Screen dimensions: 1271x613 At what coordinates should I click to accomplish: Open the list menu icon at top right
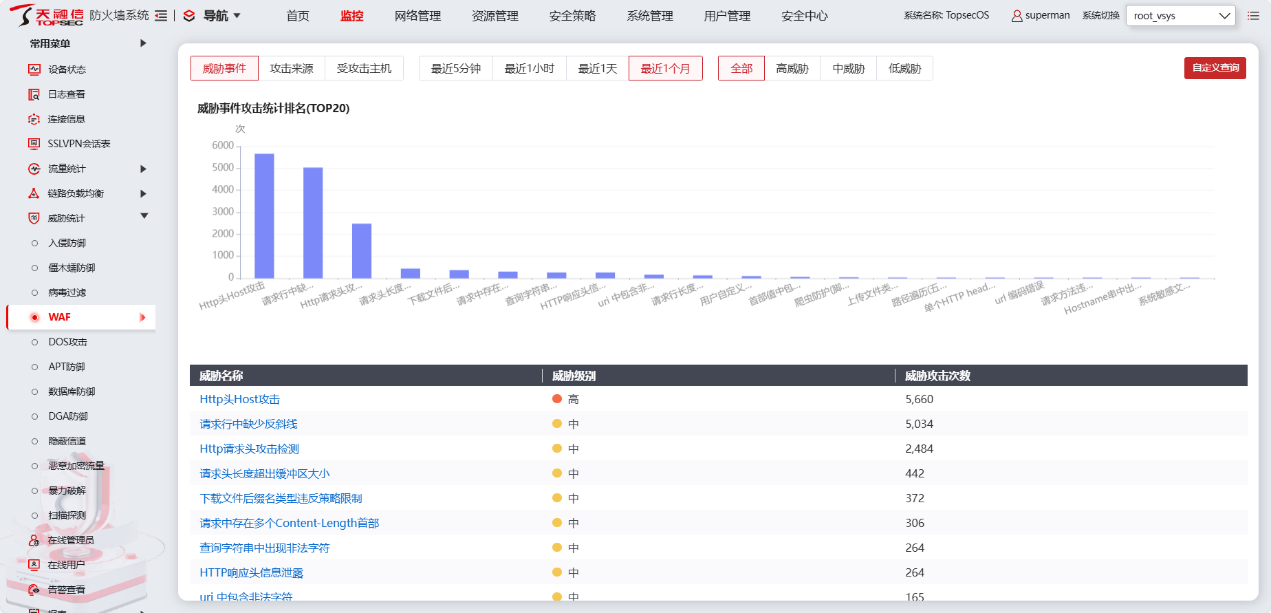1253,16
